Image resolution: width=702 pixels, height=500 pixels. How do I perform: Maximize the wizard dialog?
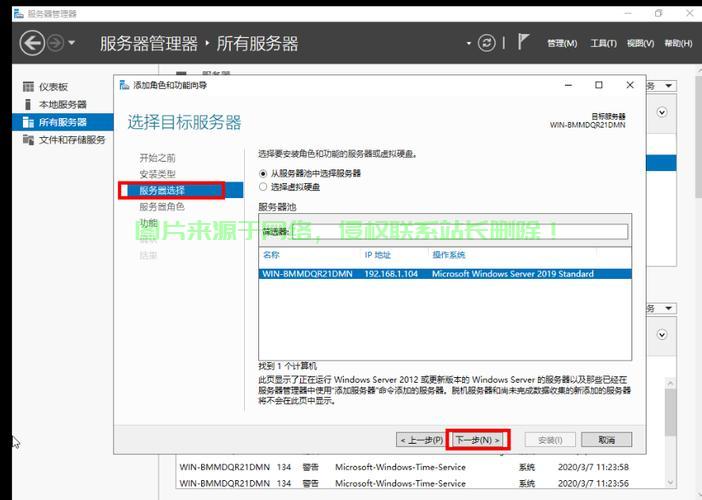coord(599,85)
